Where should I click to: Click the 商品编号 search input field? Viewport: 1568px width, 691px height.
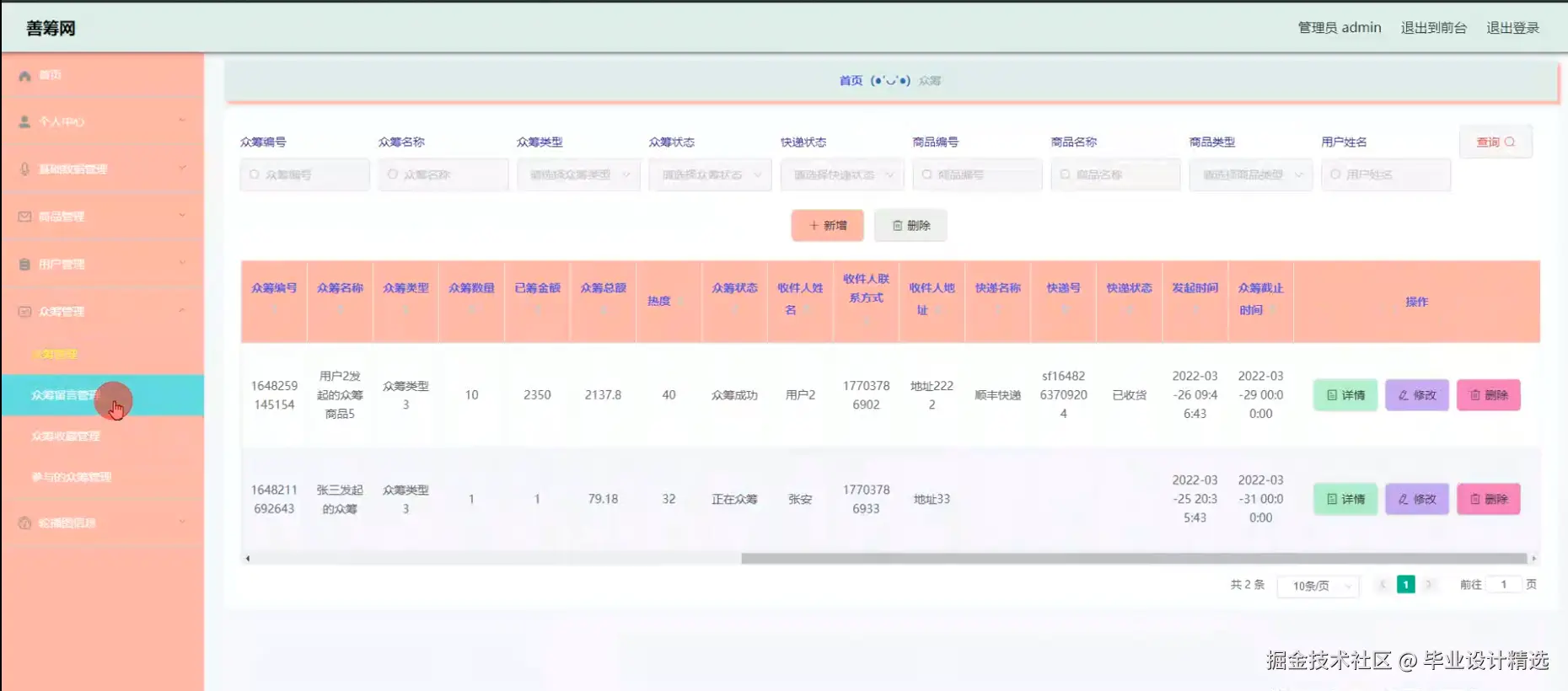point(977,174)
